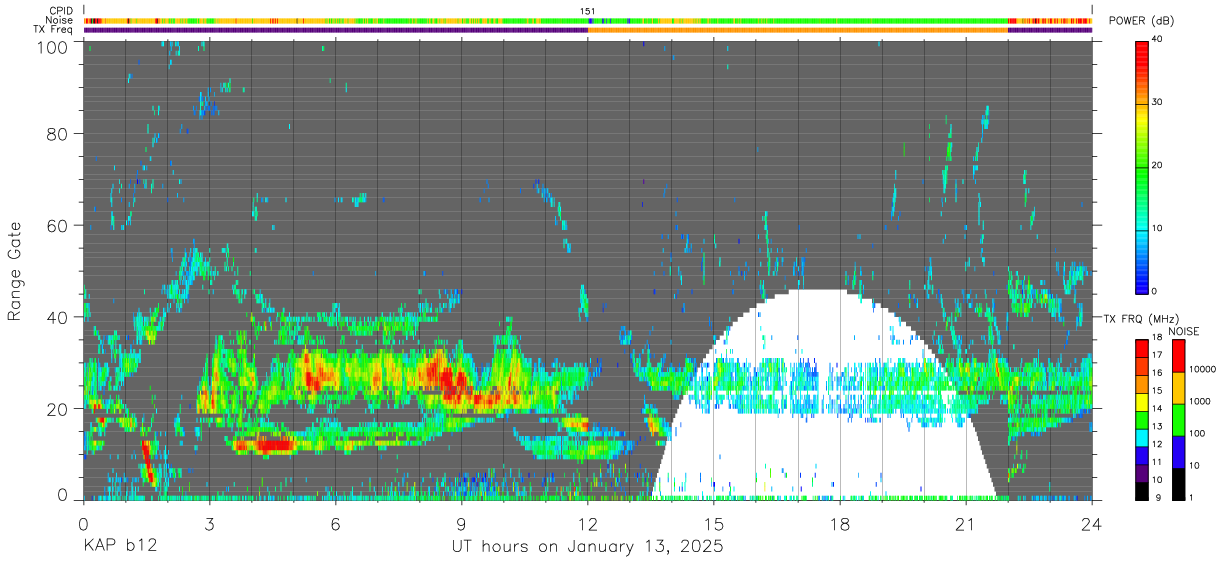Click the Range Gate axis title
Screen dimensions: 1228x567
(x=15, y=271)
